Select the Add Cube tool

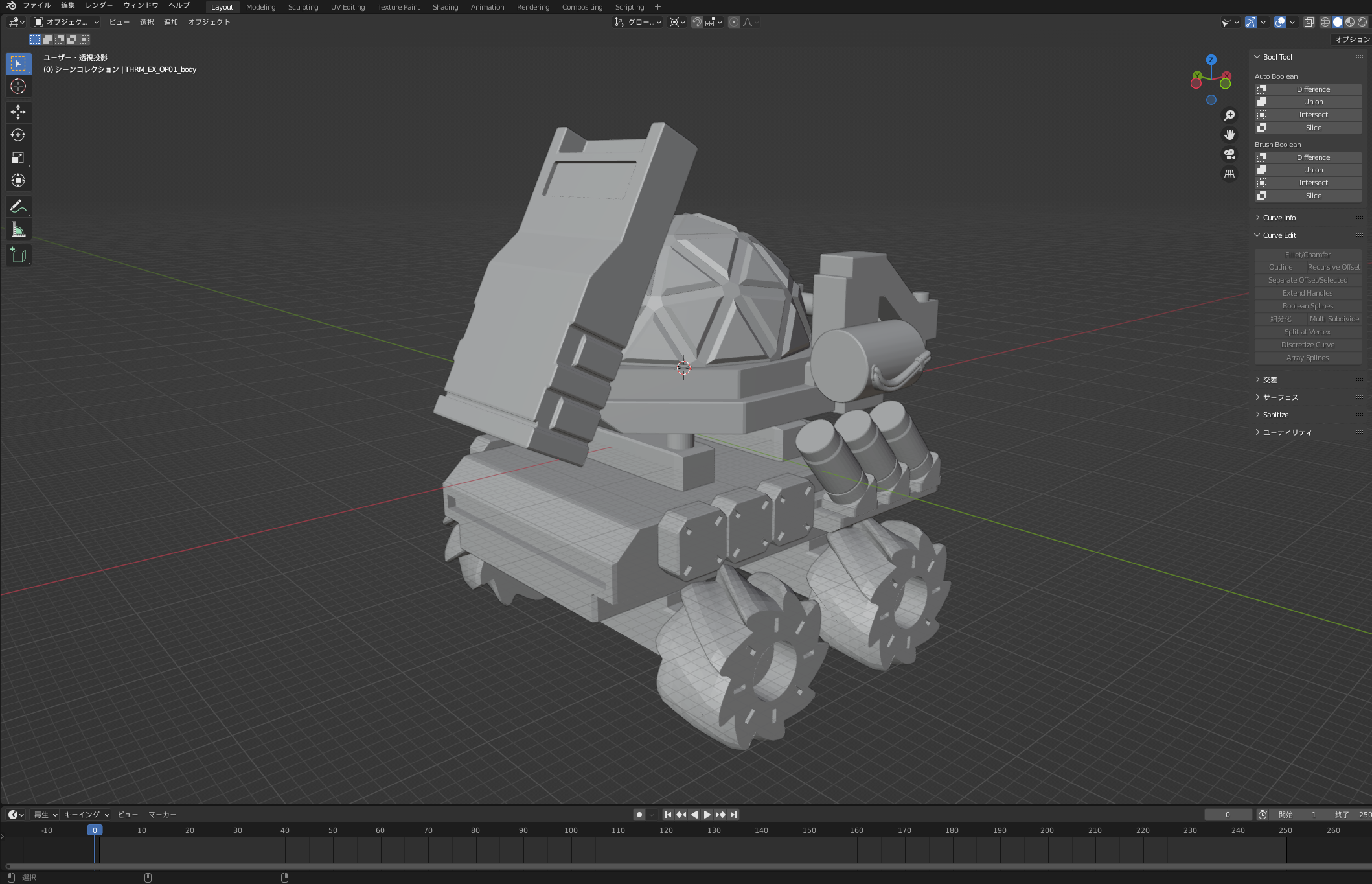[x=18, y=255]
